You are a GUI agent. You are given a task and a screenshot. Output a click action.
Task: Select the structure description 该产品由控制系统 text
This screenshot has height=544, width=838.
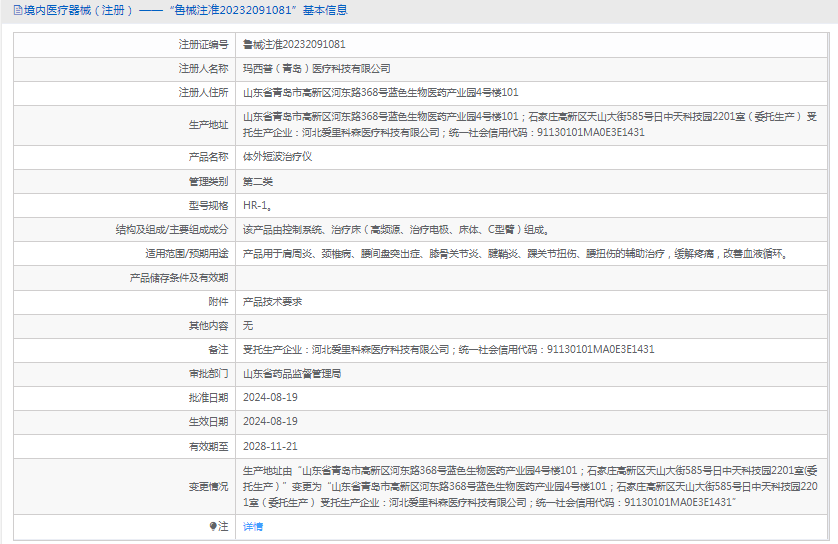pos(396,230)
